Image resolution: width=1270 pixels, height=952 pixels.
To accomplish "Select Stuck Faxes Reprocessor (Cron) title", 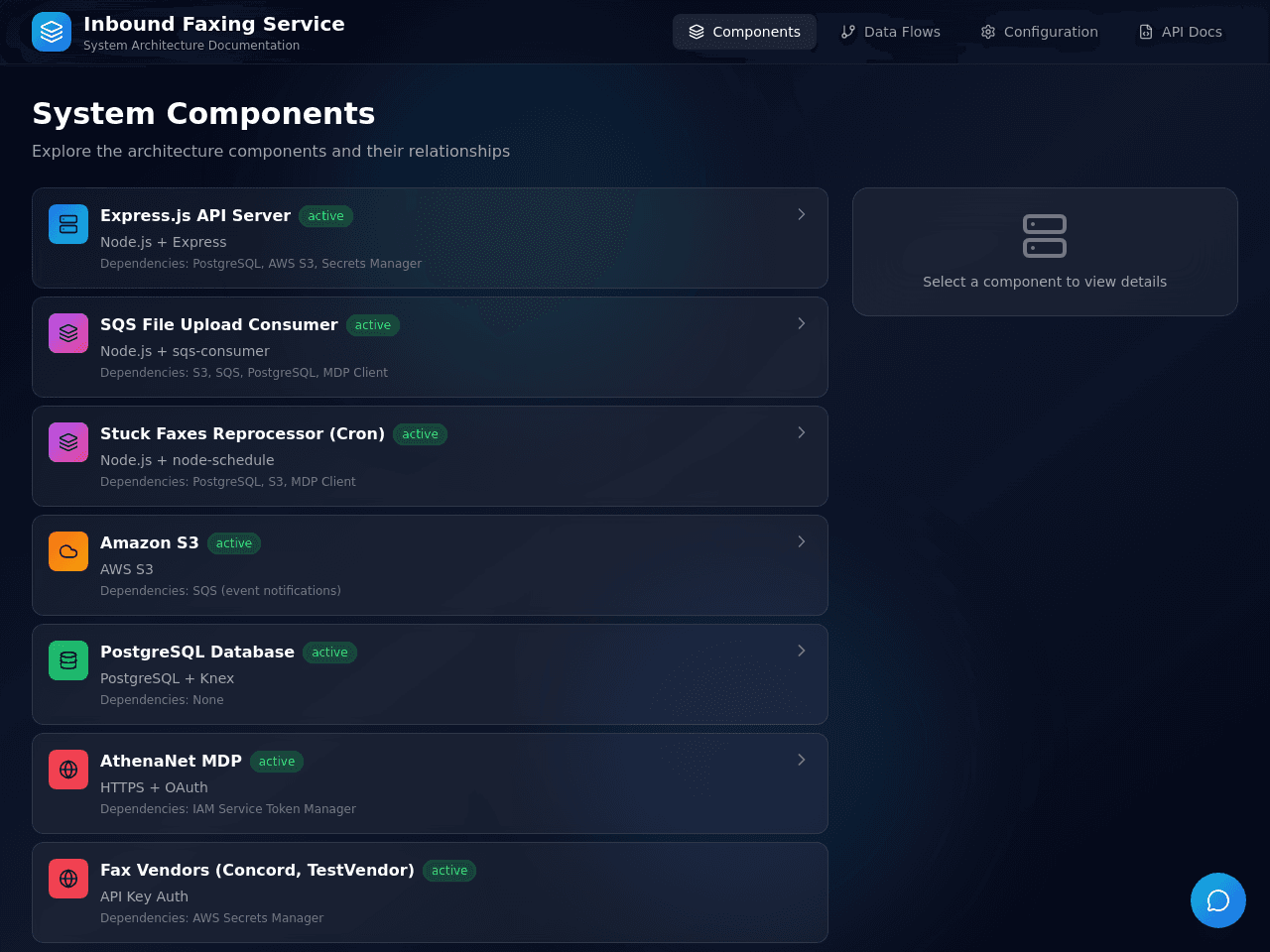I will point(242,433).
